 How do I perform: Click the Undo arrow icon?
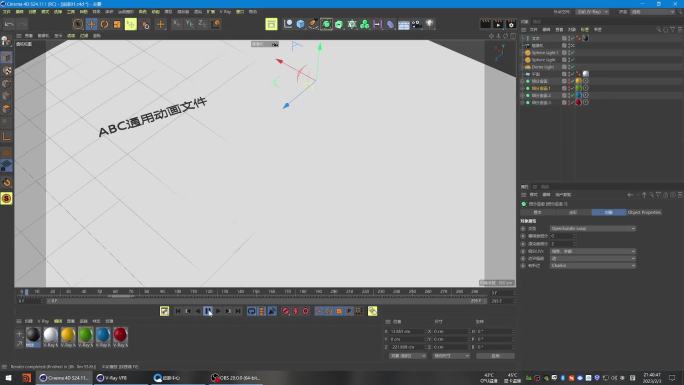[x=9, y=24]
